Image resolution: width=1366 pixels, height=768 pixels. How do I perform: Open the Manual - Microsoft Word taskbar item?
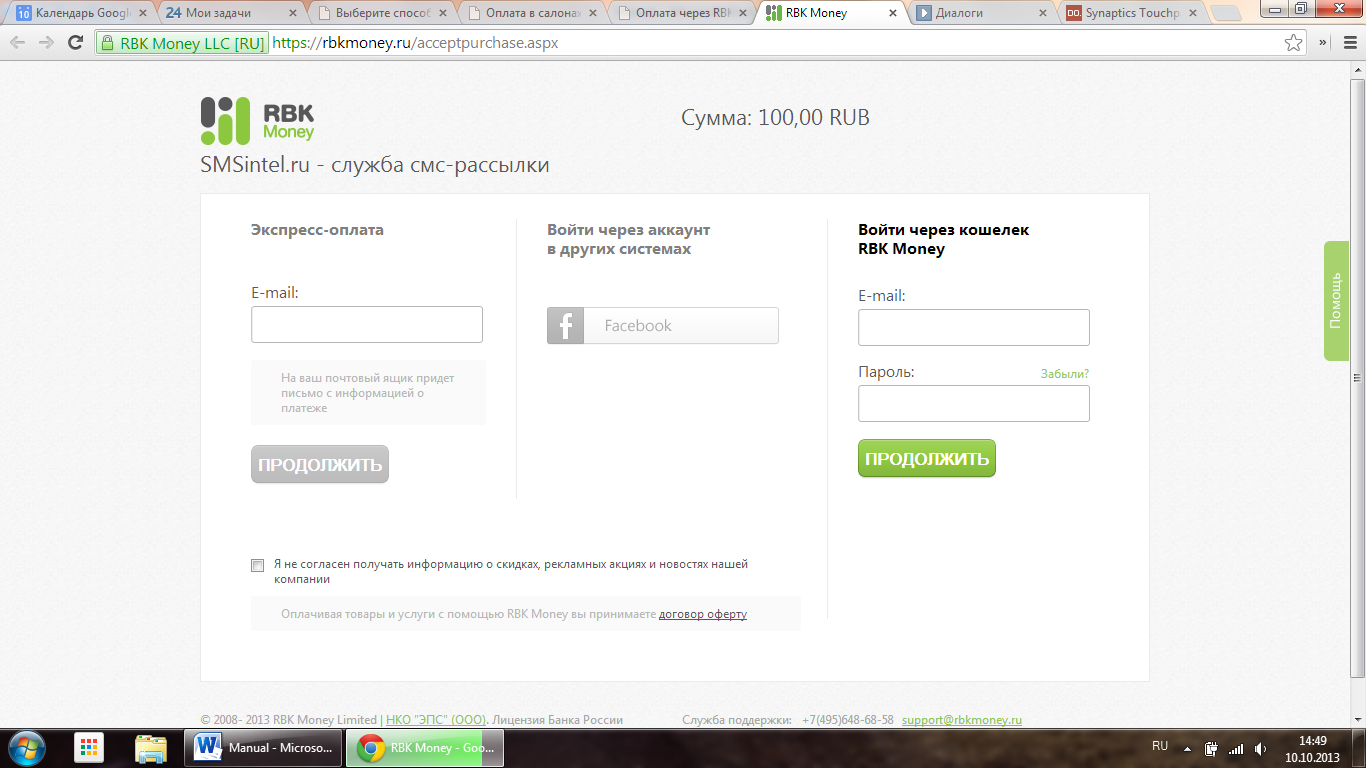pos(264,748)
